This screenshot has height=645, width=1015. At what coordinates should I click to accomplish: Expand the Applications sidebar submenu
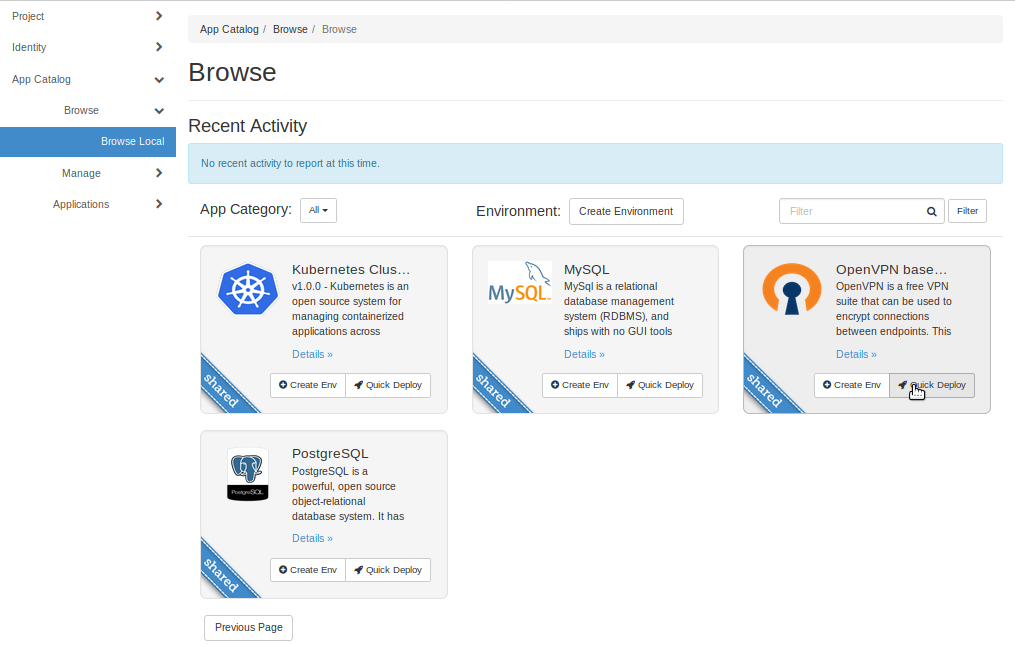pos(87,204)
